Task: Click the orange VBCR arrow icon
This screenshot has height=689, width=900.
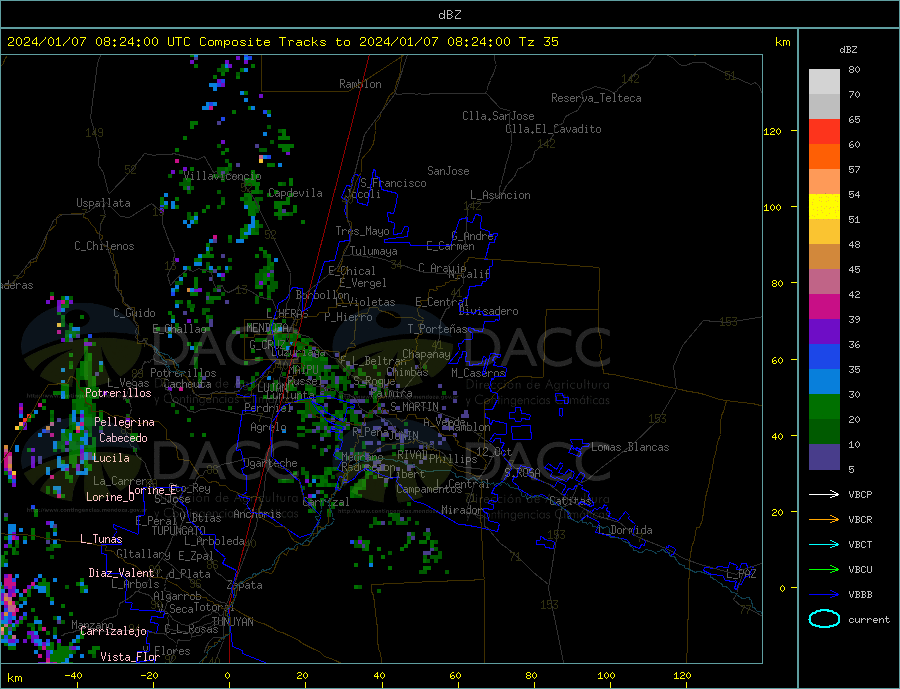Action: [x=824, y=520]
